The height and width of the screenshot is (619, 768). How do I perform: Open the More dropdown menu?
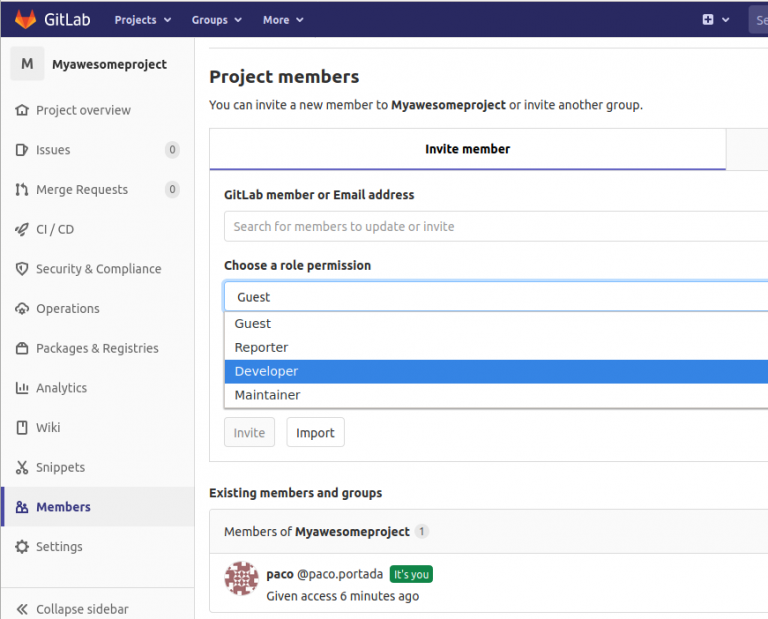tap(283, 20)
